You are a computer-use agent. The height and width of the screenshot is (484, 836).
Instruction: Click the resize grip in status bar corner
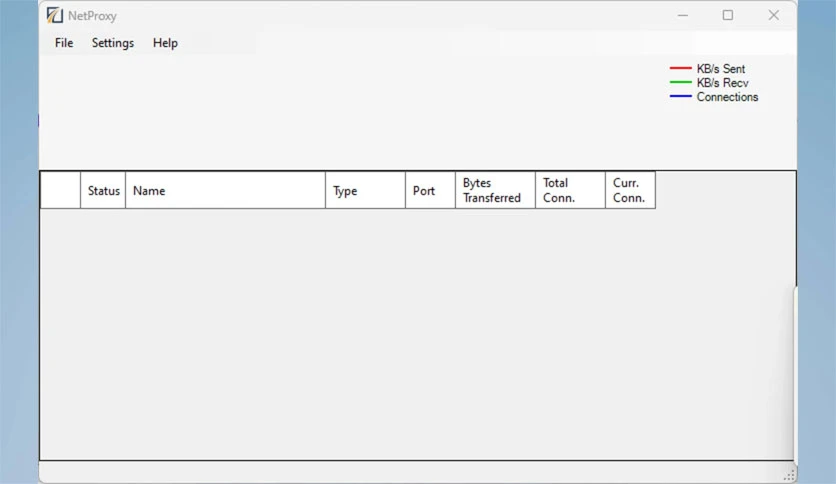click(x=789, y=475)
